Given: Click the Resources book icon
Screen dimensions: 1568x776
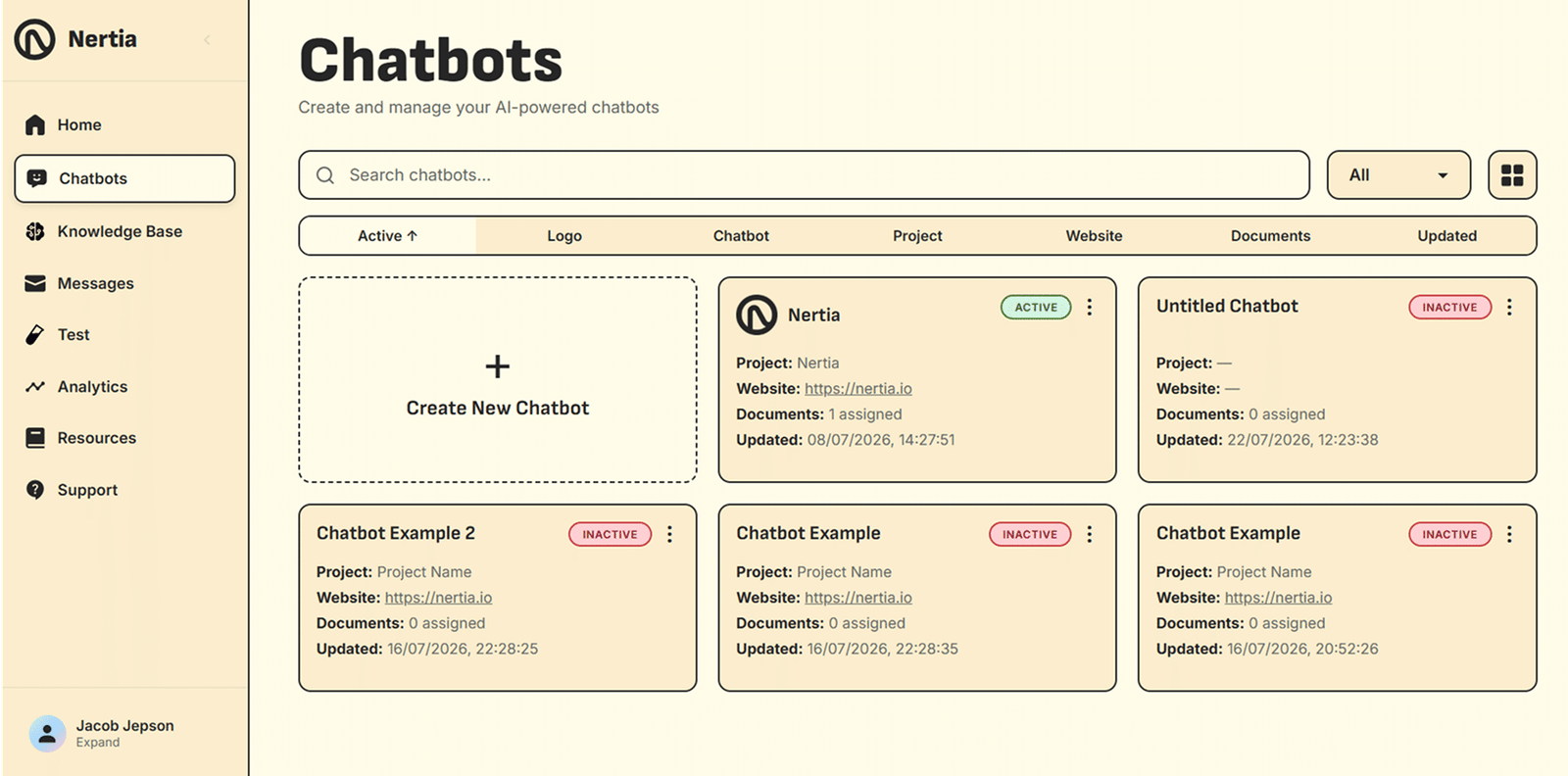Looking at the screenshot, I should coord(35,438).
